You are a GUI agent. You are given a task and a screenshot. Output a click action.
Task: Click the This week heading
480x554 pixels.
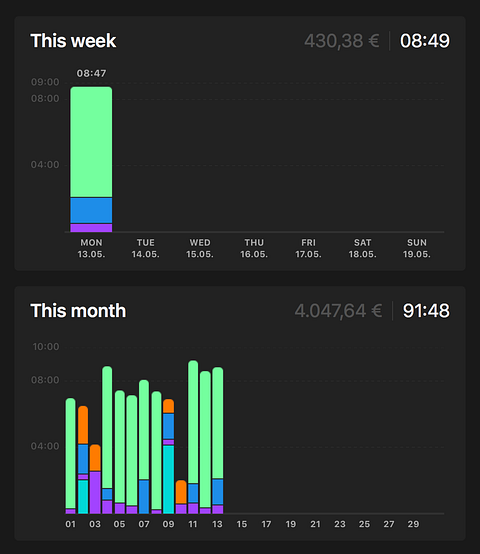coord(73,41)
